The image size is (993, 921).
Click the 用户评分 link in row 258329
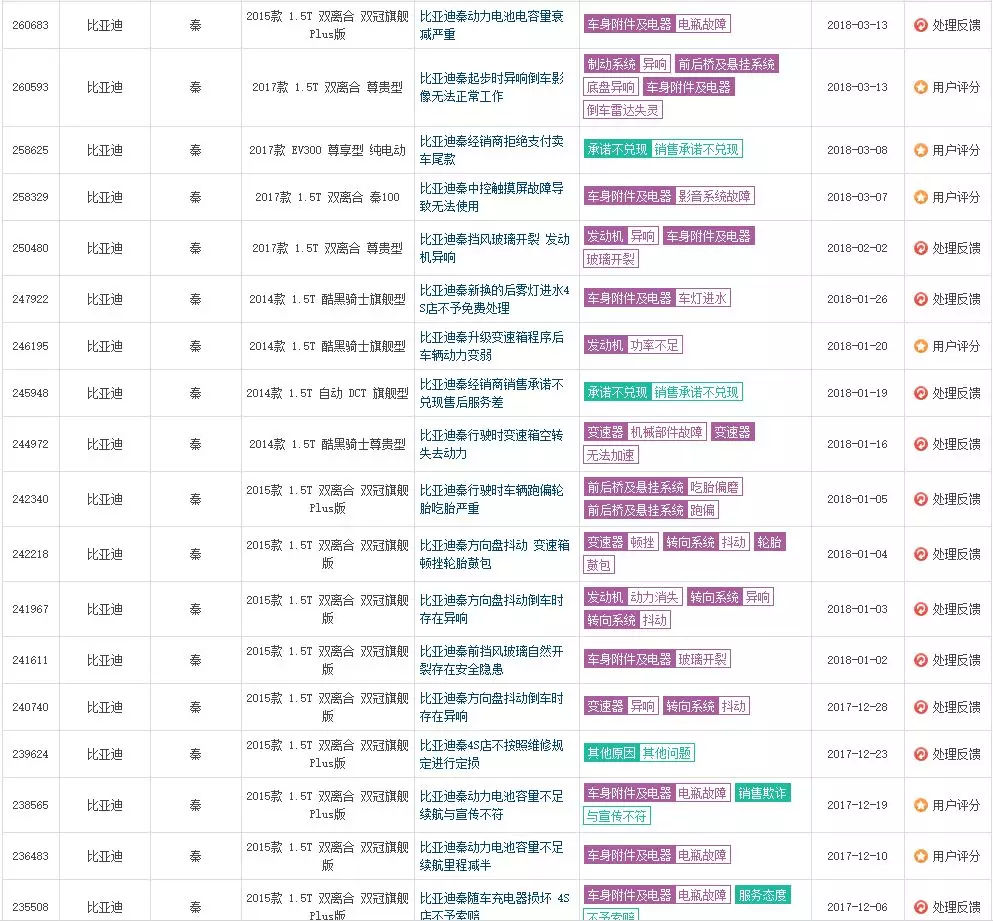955,197
